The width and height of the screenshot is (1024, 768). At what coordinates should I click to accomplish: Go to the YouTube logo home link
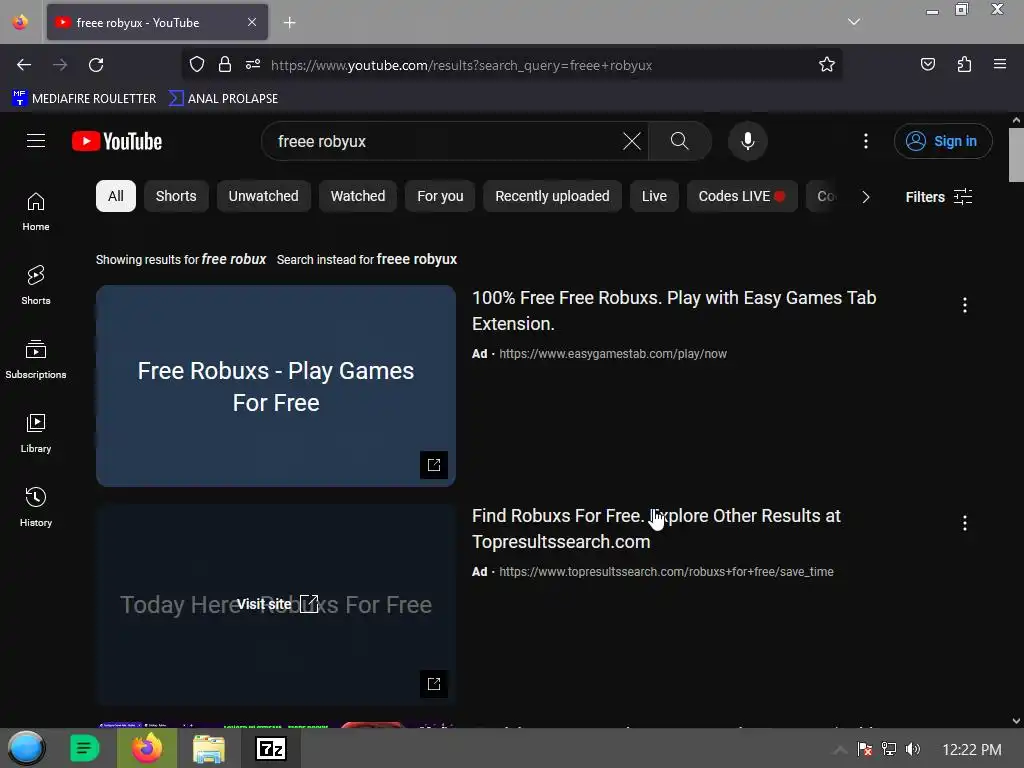coord(117,141)
